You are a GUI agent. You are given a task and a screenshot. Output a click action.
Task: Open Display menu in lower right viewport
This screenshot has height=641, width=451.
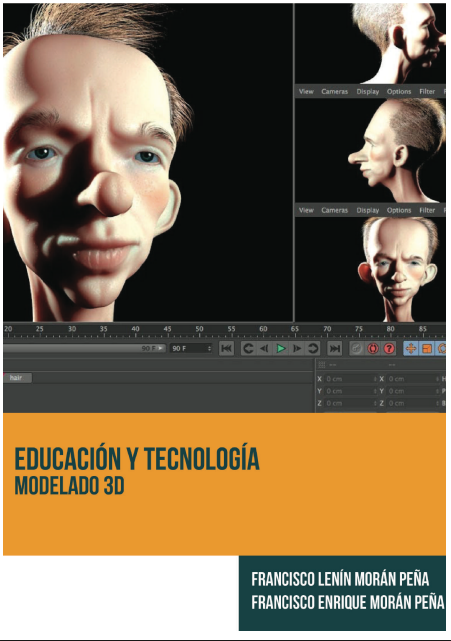click(368, 210)
